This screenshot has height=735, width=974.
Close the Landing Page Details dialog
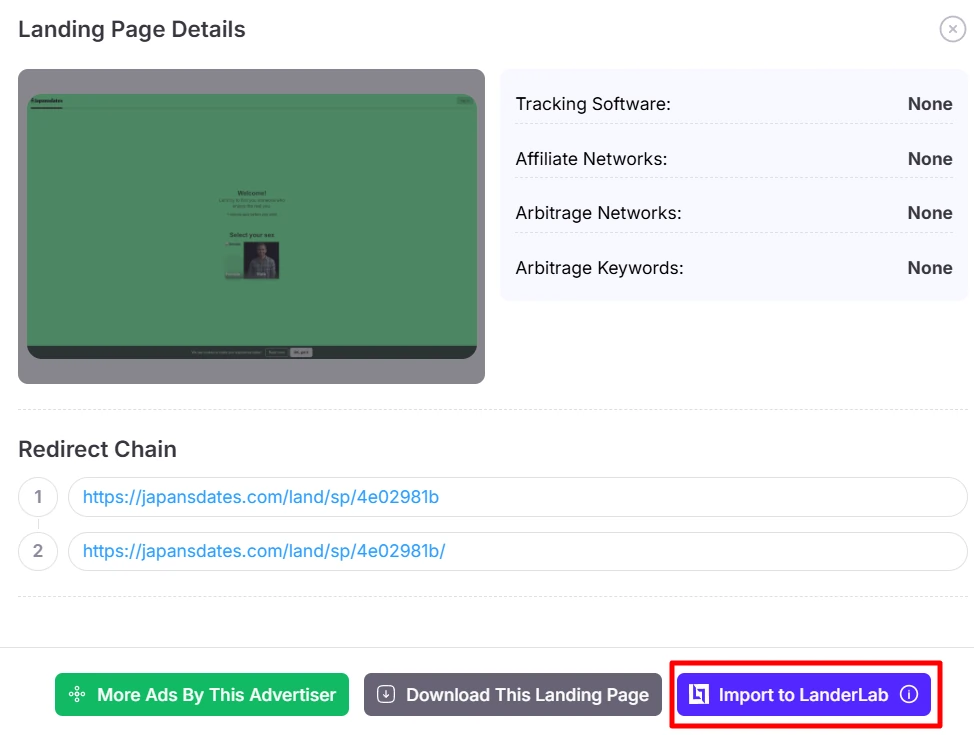952,29
